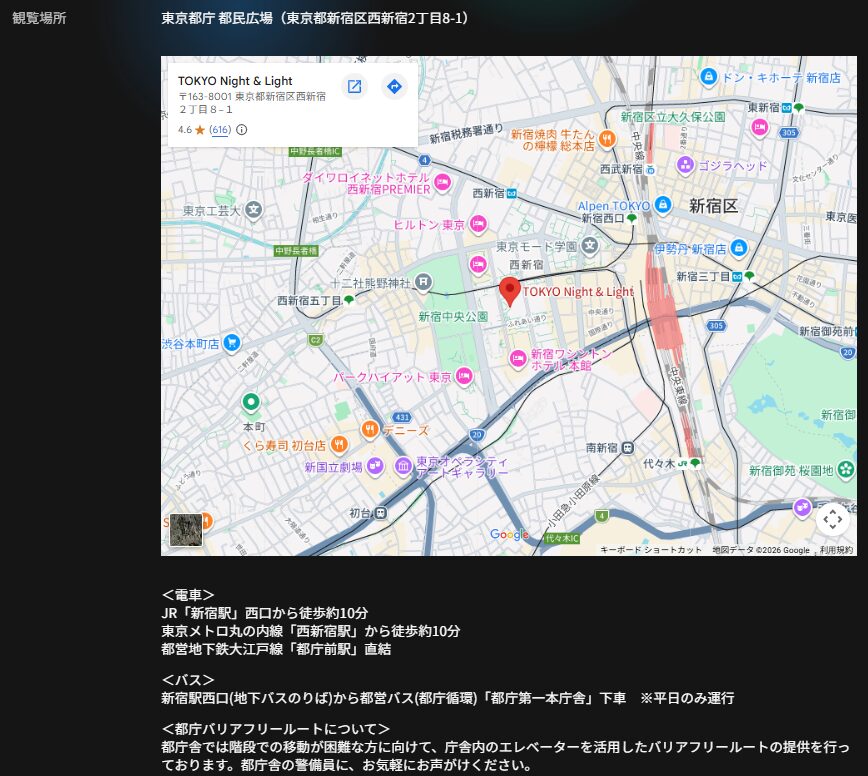Open the larger map view icon
Image resolution: width=868 pixels, height=776 pixels.
coord(354,87)
